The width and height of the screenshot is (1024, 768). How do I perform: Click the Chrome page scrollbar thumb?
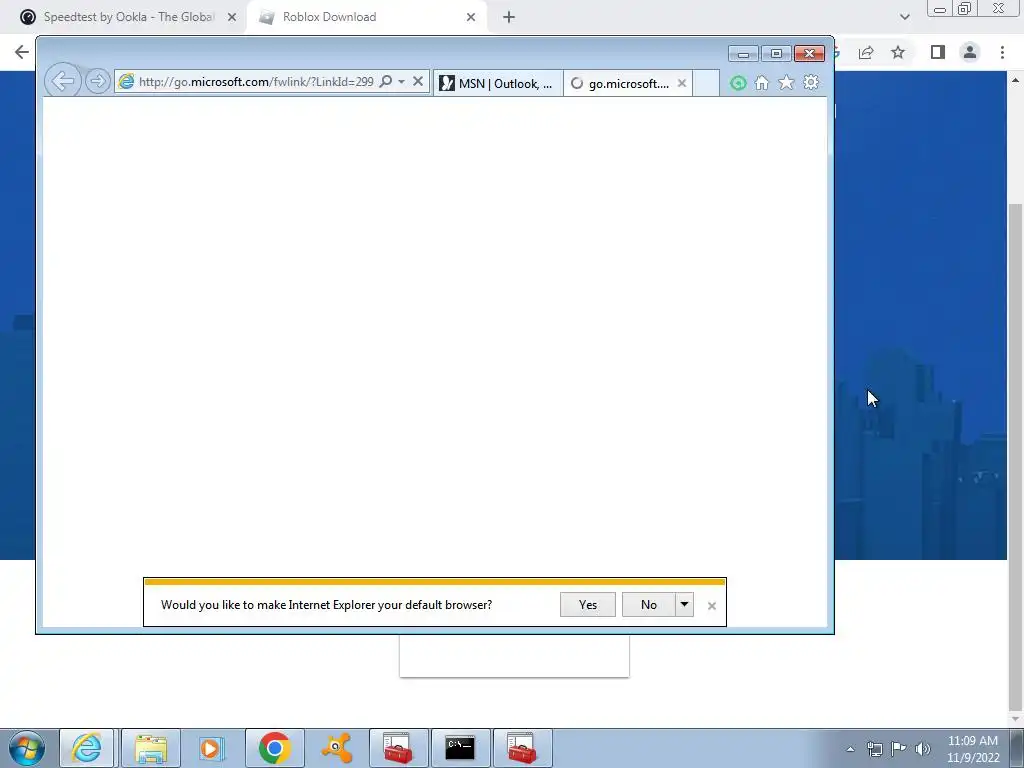[1016, 457]
